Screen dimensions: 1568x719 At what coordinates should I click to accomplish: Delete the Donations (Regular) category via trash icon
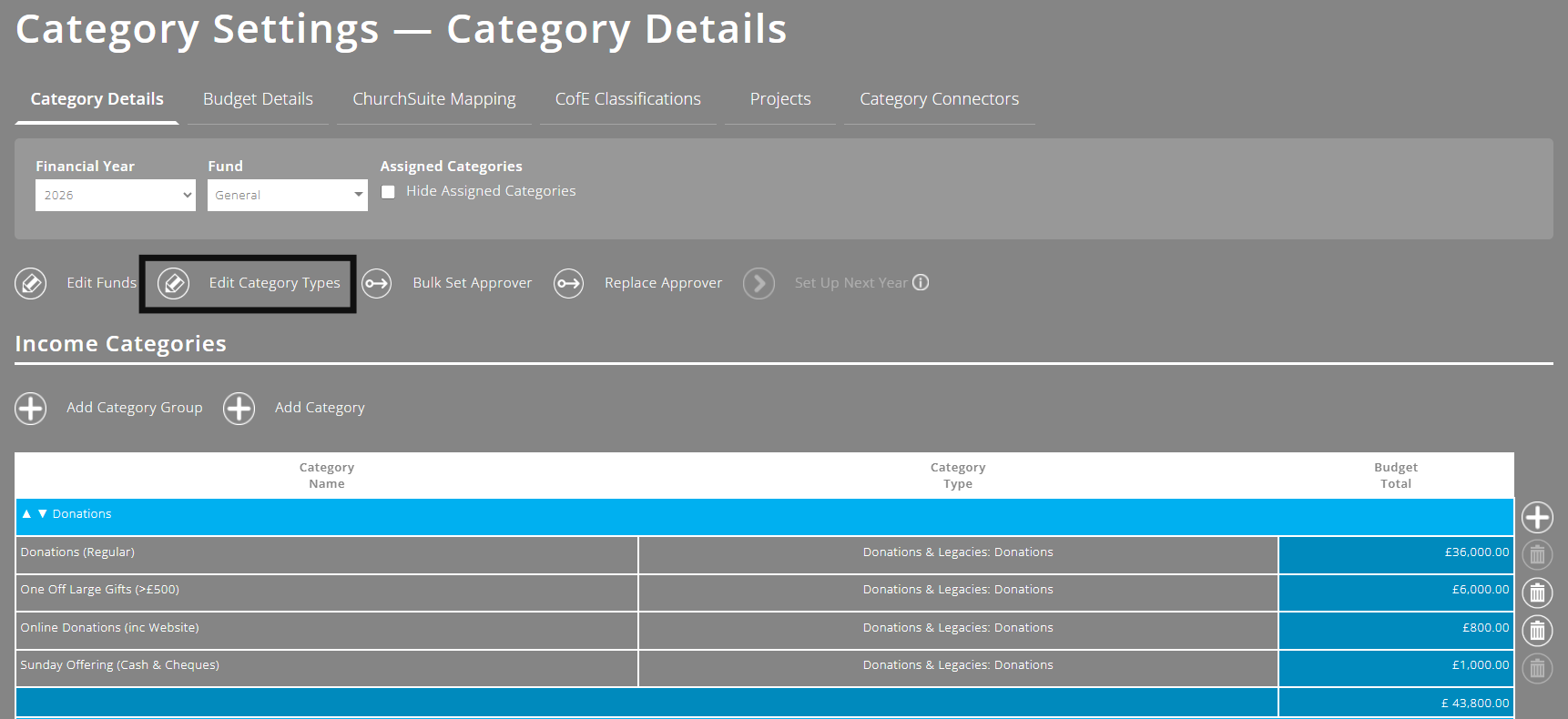tap(1537, 554)
